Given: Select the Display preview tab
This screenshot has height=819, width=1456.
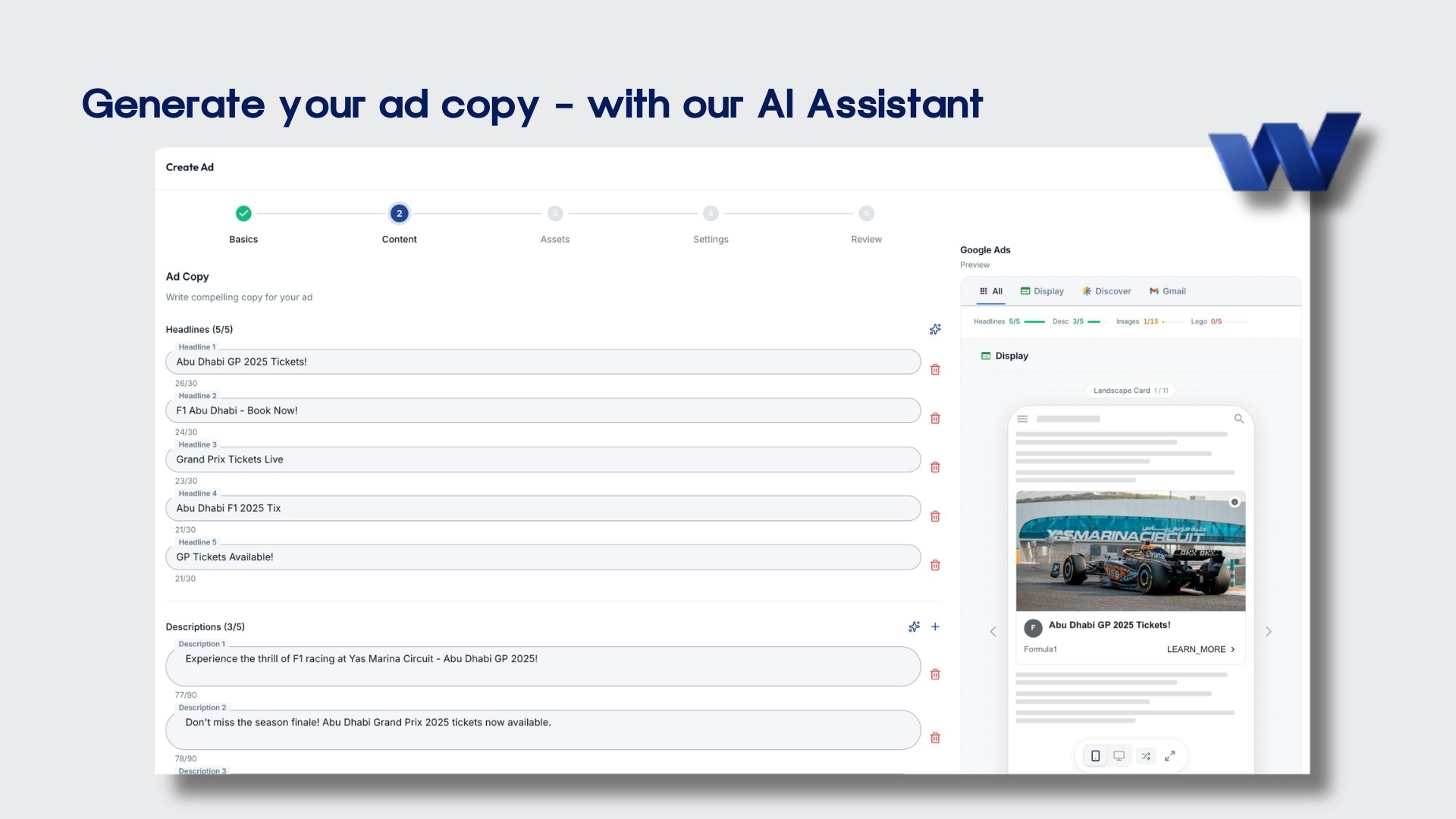Looking at the screenshot, I should (x=1042, y=291).
